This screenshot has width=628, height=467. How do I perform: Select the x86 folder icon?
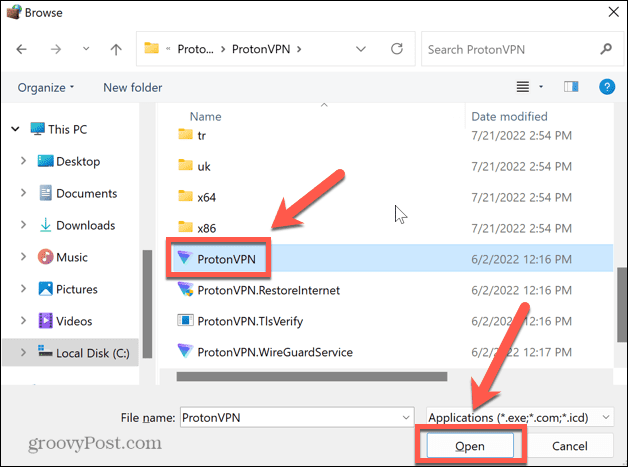coord(185,227)
